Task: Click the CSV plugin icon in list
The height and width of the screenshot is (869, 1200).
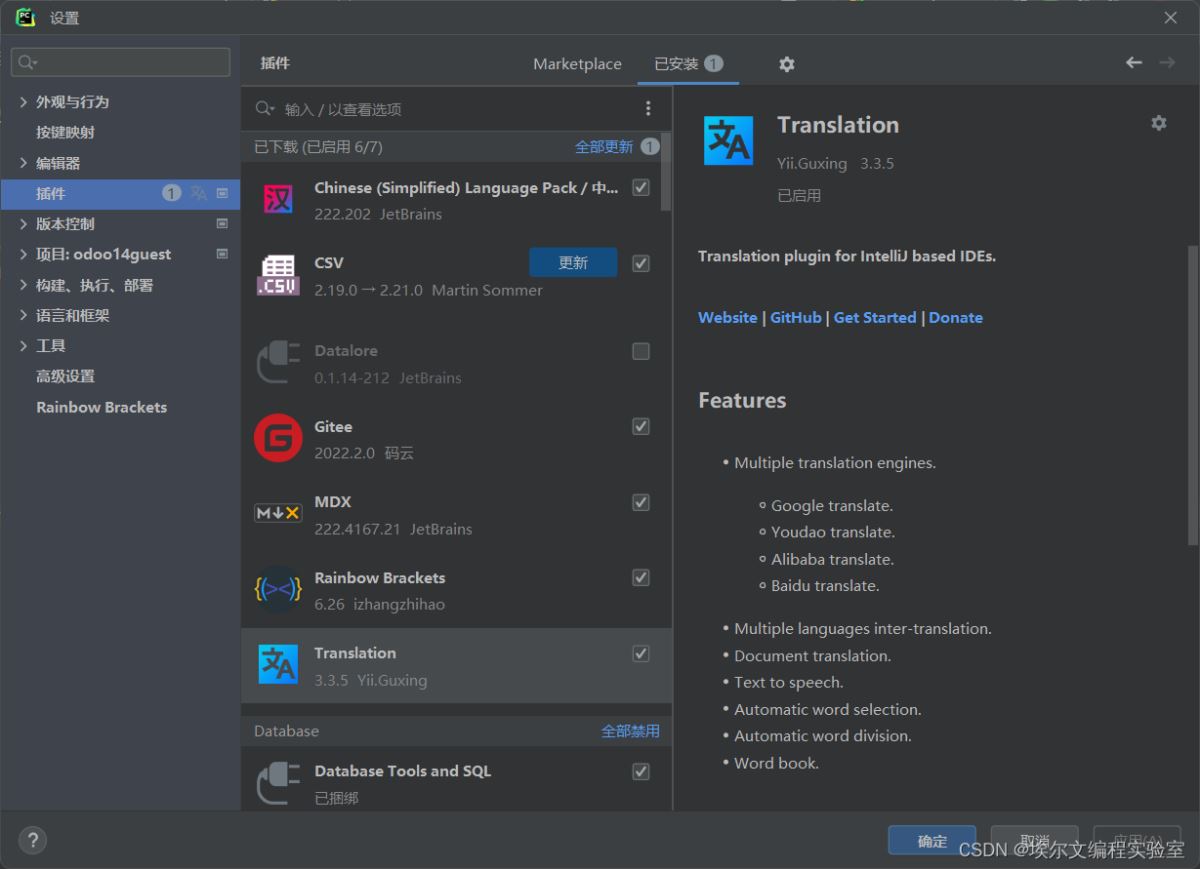Action: 278,276
